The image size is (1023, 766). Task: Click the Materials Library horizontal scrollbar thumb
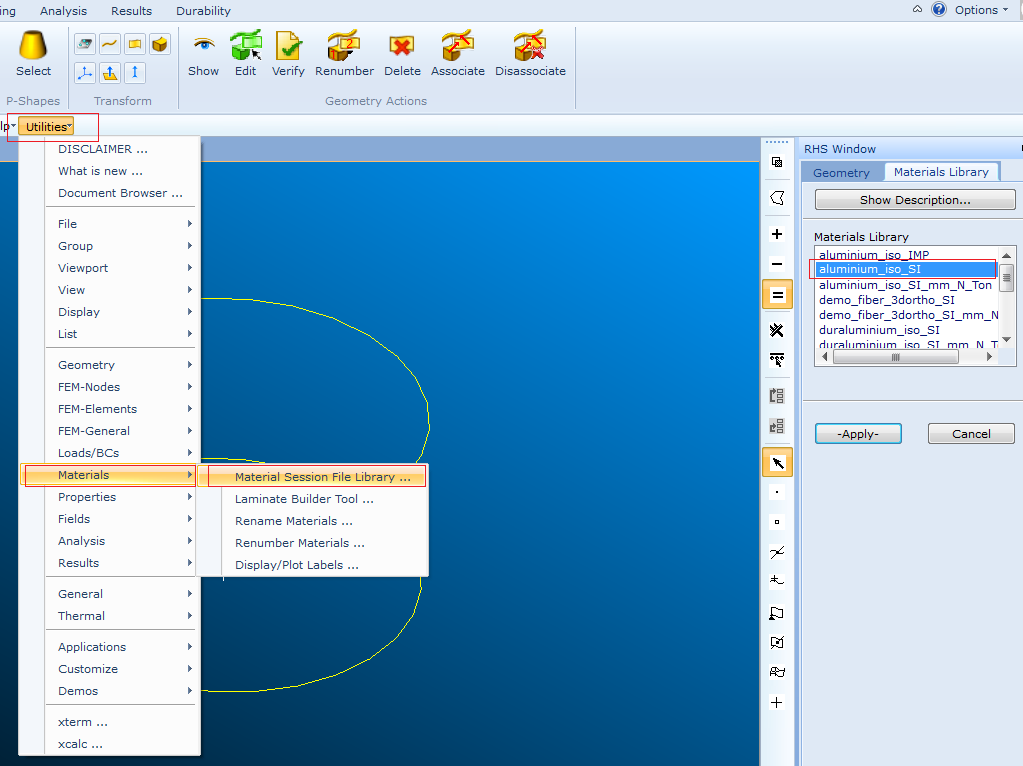click(x=895, y=357)
